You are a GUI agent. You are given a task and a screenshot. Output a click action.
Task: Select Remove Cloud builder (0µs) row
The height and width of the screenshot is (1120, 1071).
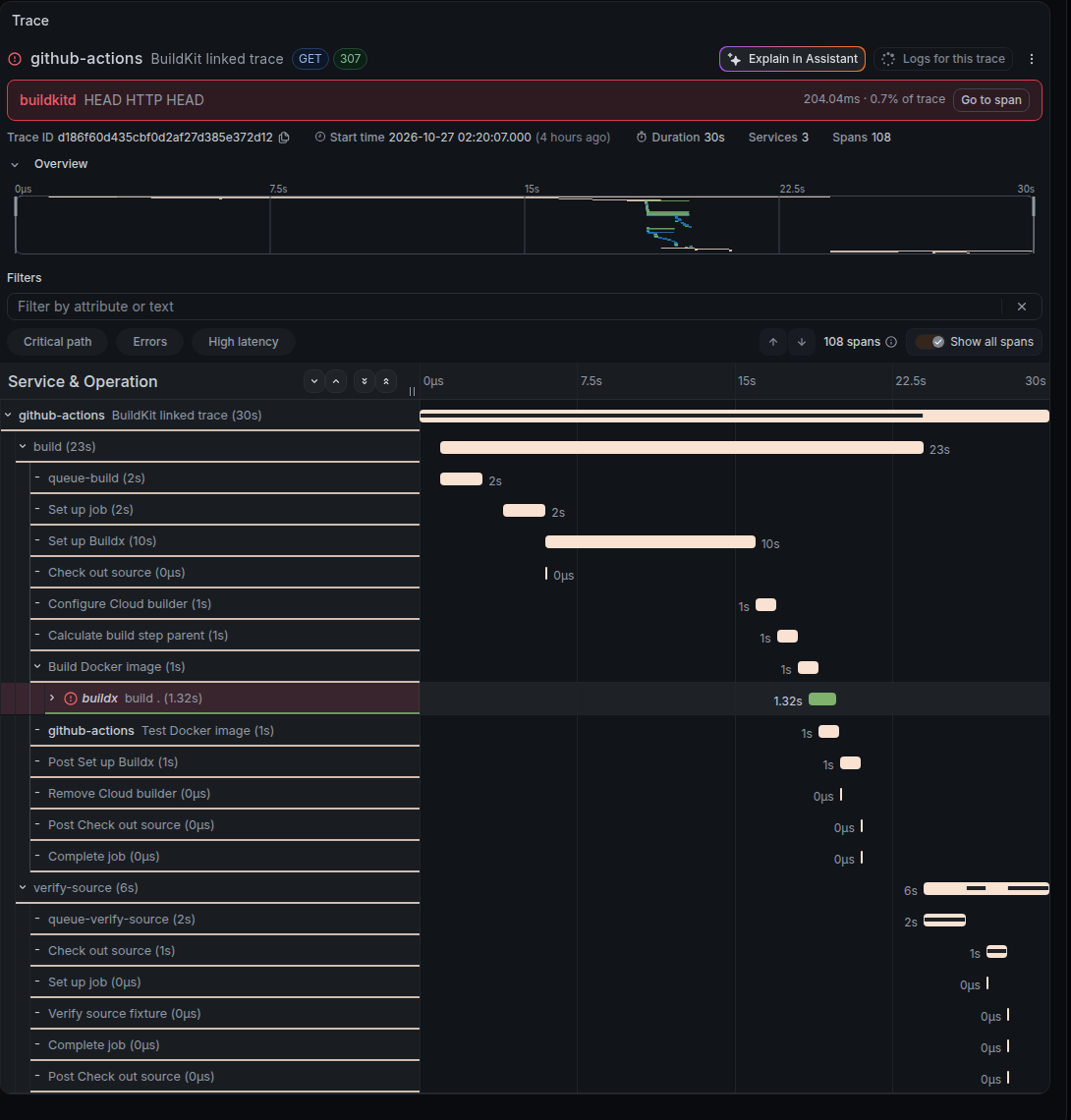(x=224, y=793)
